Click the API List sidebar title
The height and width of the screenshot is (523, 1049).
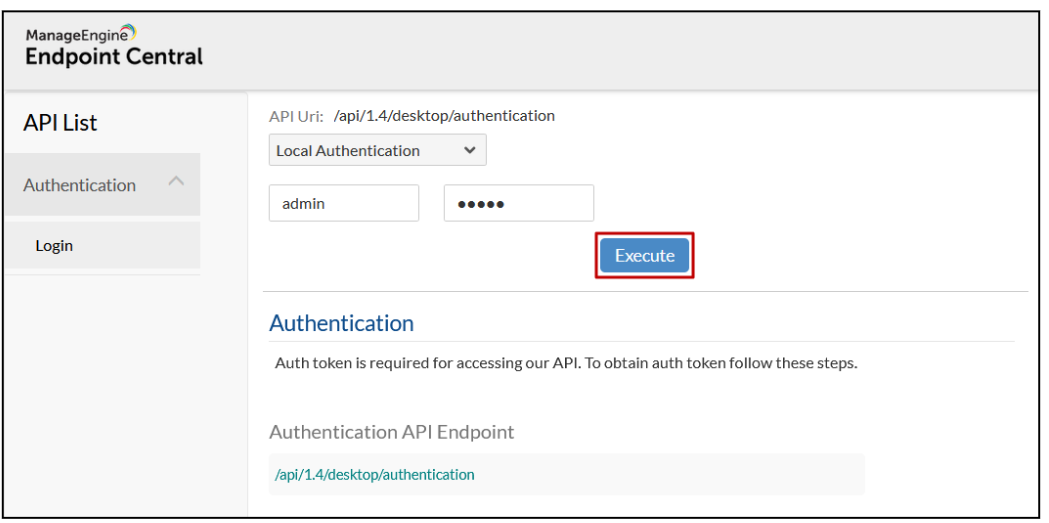(x=60, y=123)
